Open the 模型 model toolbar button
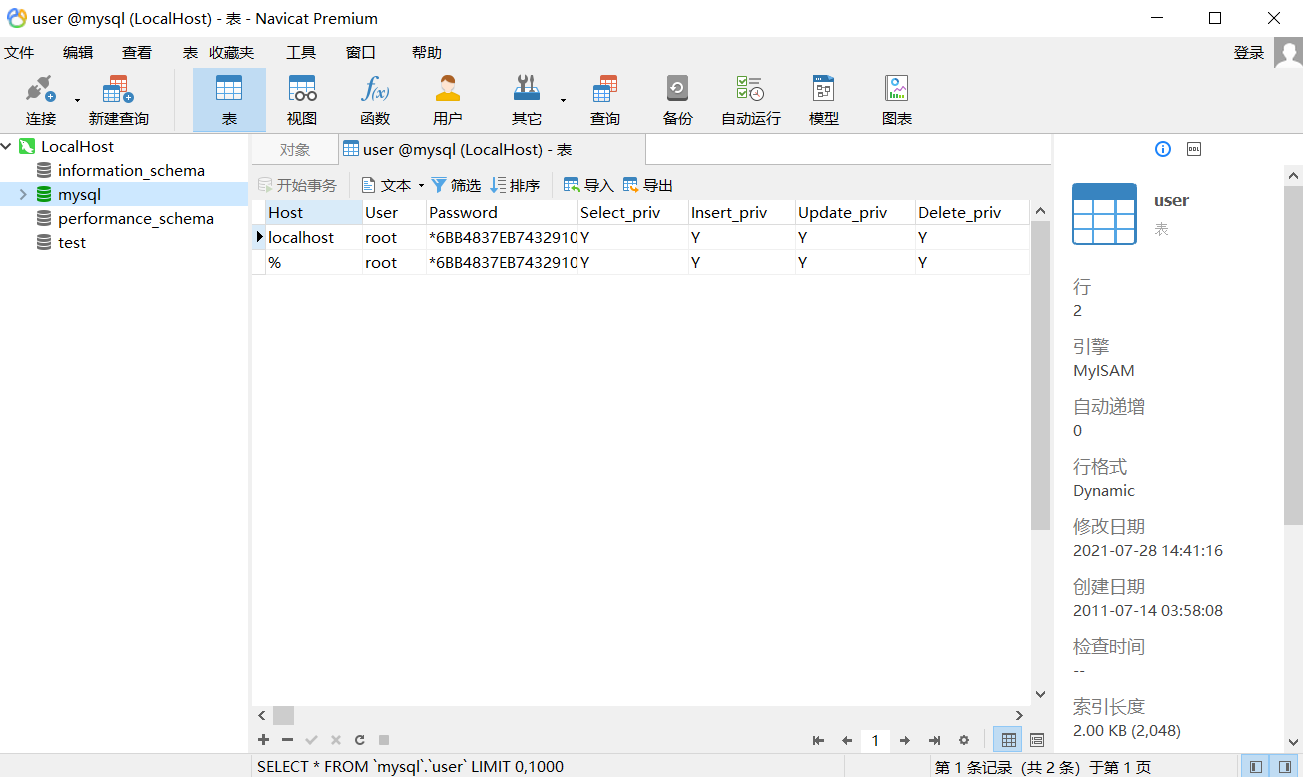Viewport: 1303px width, 777px height. (x=824, y=100)
